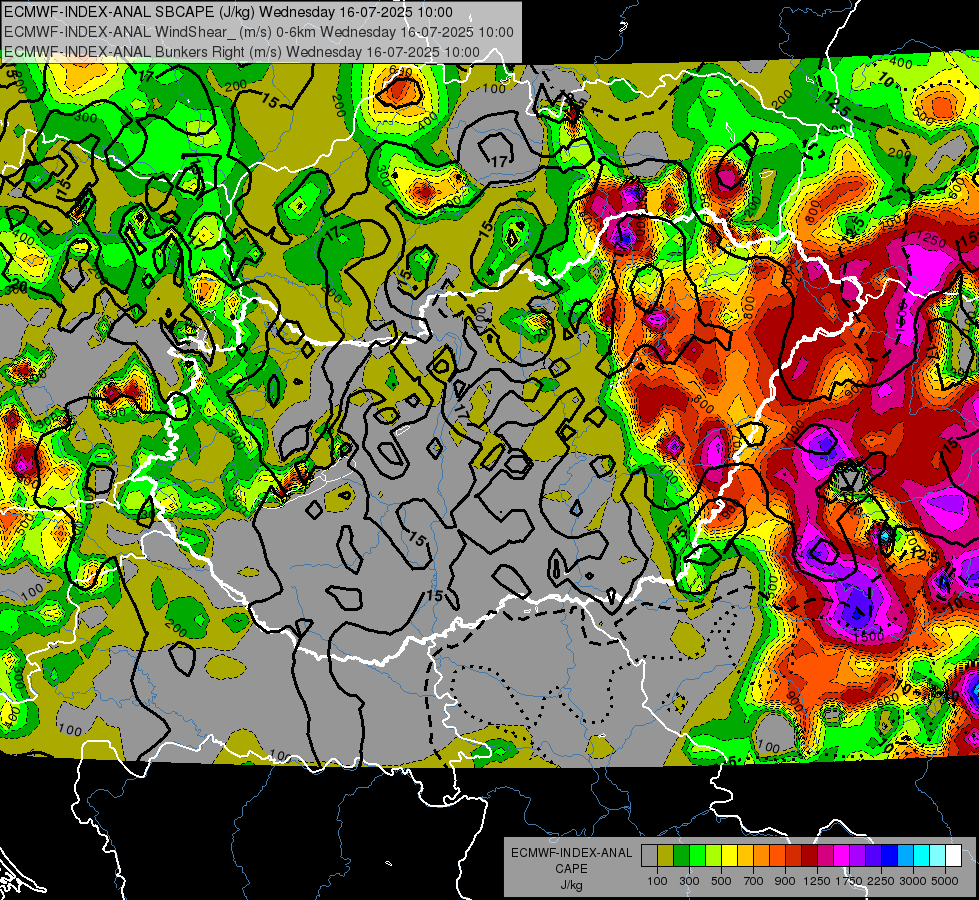Click the ECMWF-INDEX-ANAL label in the legend box
Image resolution: width=979 pixels, height=900 pixels.
tap(571, 853)
